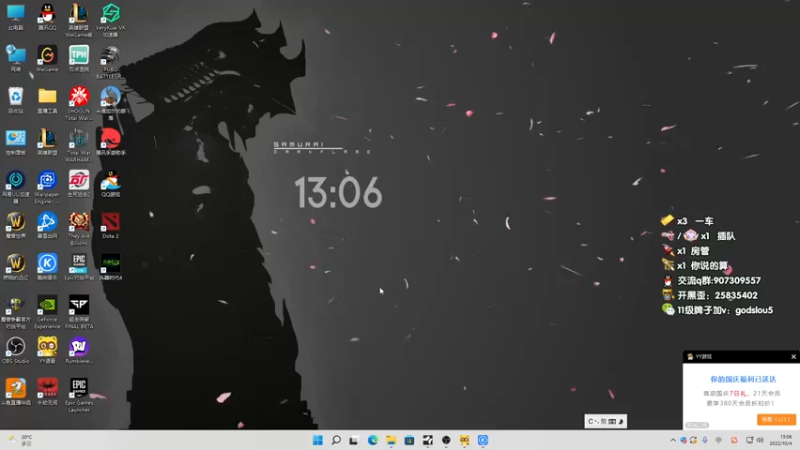Switch to the YY raccoon taskbar icon

(x=464, y=440)
